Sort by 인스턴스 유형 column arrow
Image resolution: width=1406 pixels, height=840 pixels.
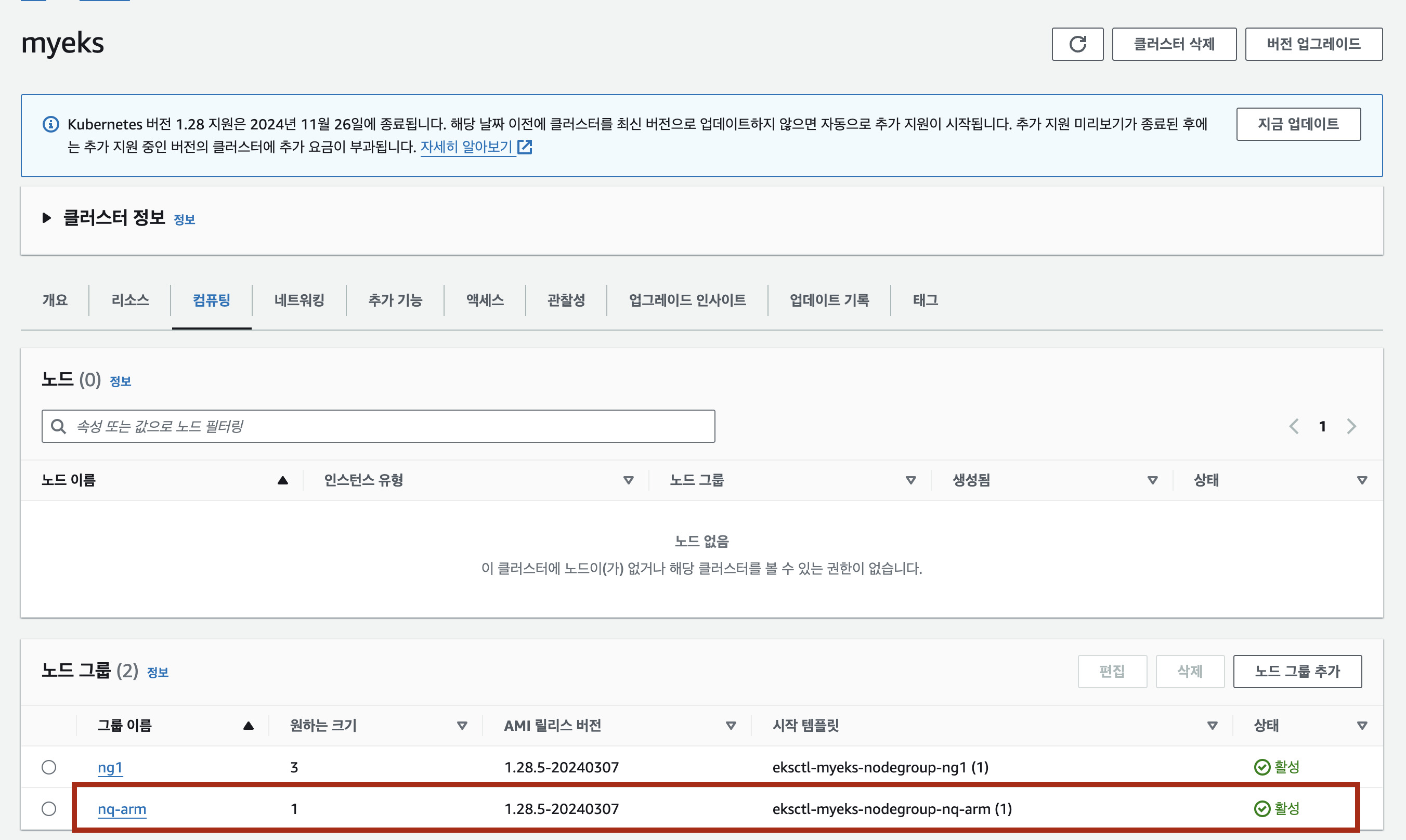point(628,481)
